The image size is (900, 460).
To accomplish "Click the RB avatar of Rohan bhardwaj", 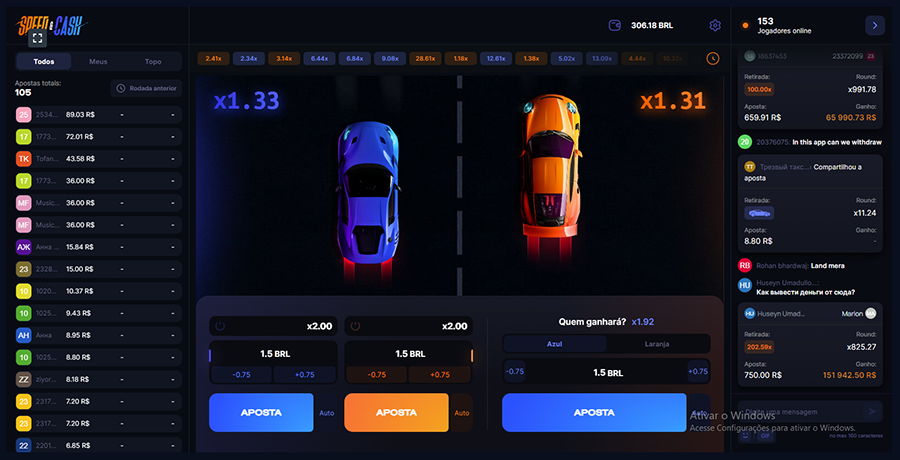I will (745, 266).
